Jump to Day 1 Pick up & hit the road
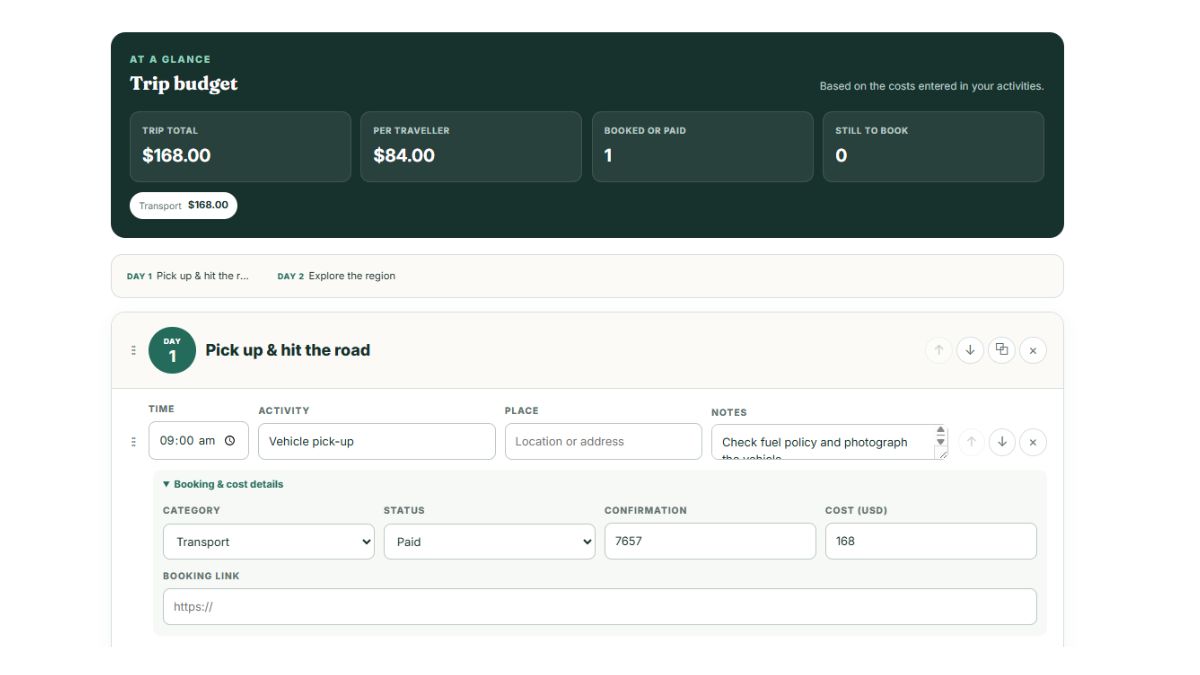 (188, 276)
